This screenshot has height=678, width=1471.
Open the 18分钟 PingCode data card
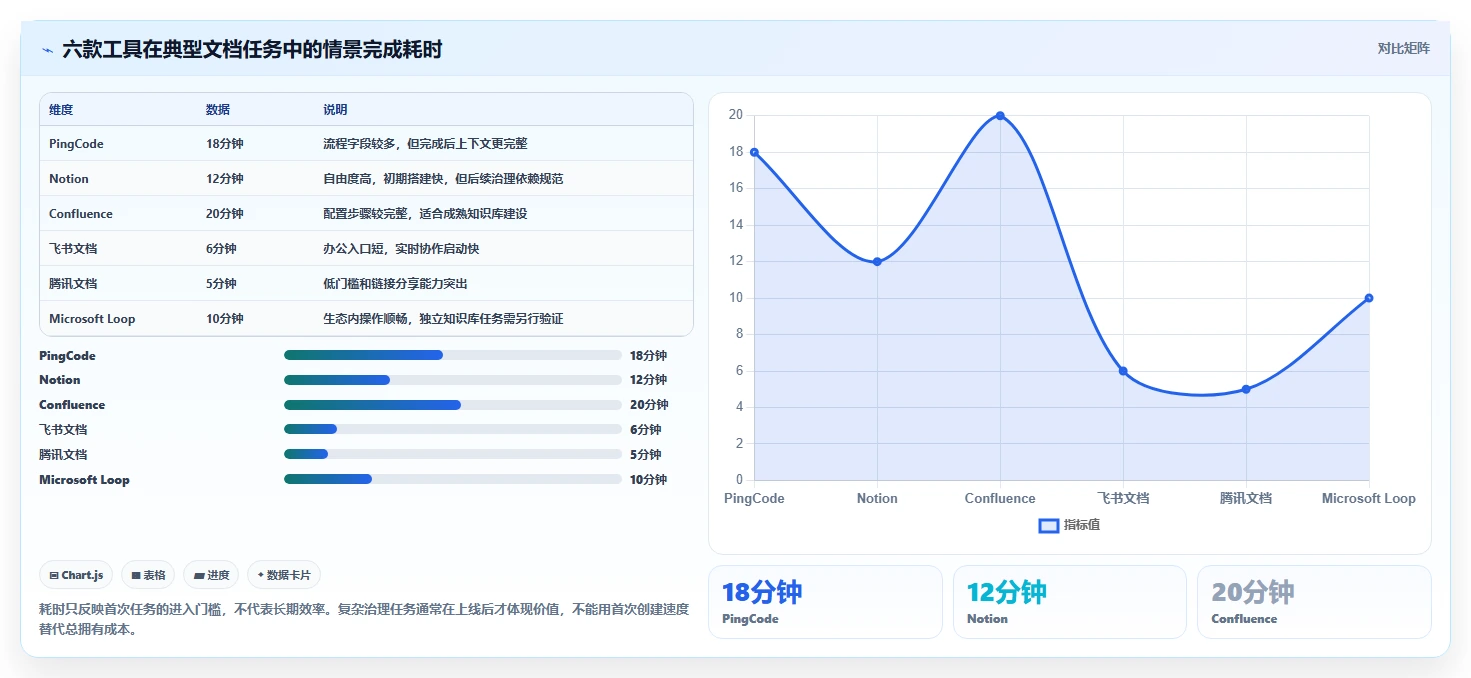point(825,602)
